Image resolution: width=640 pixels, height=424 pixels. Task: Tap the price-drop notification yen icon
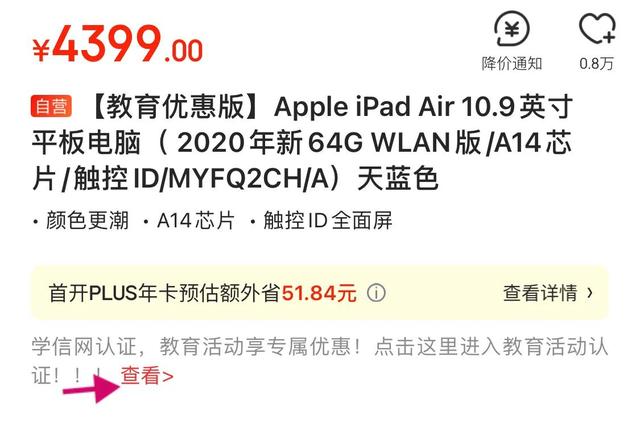point(512,29)
